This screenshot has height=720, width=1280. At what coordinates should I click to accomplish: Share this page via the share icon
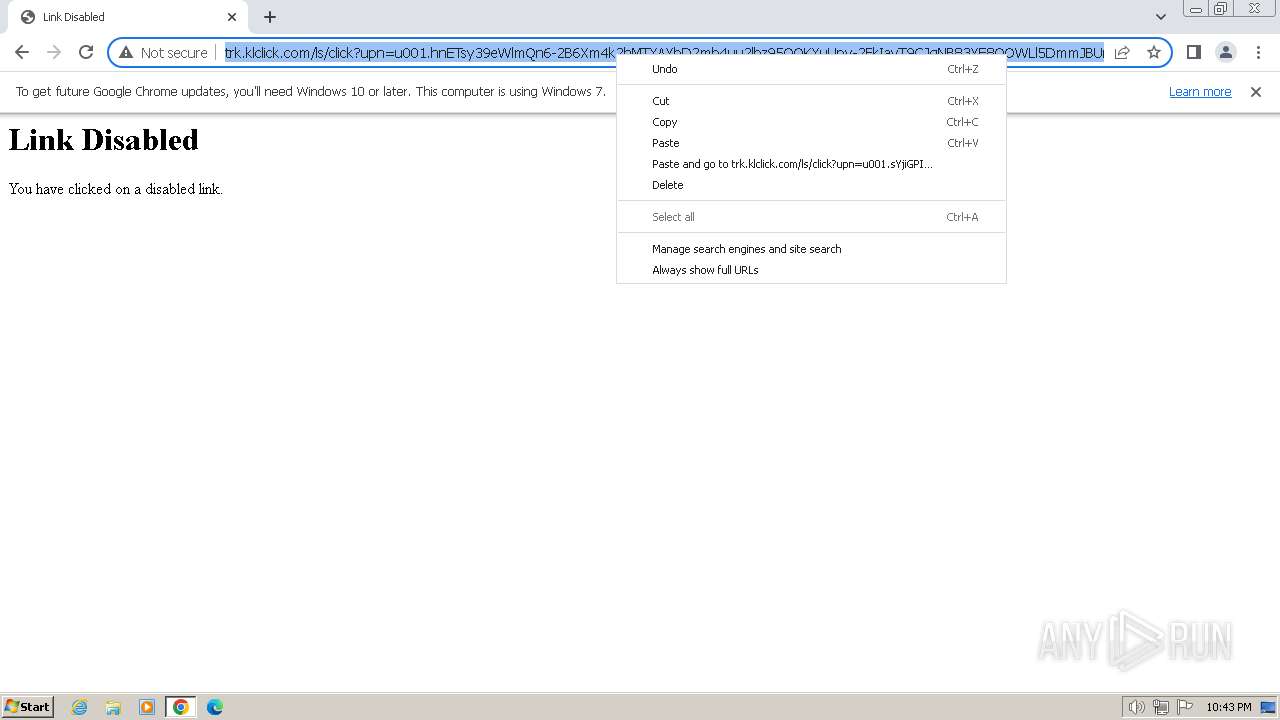pos(1122,52)
